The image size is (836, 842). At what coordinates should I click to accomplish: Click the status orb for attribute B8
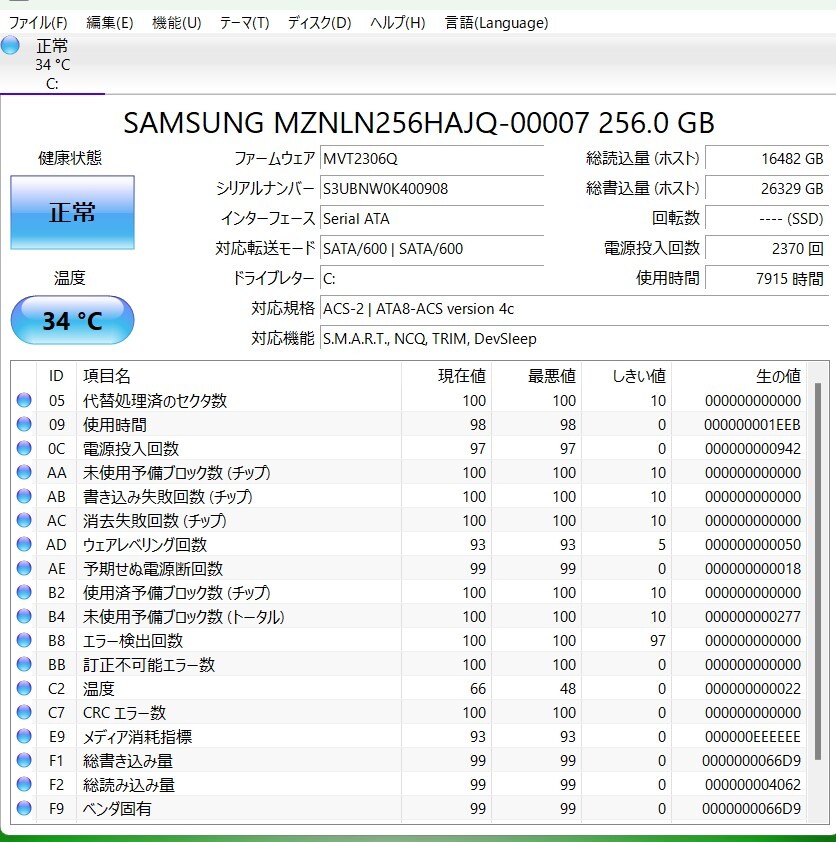tap(24, 640)
